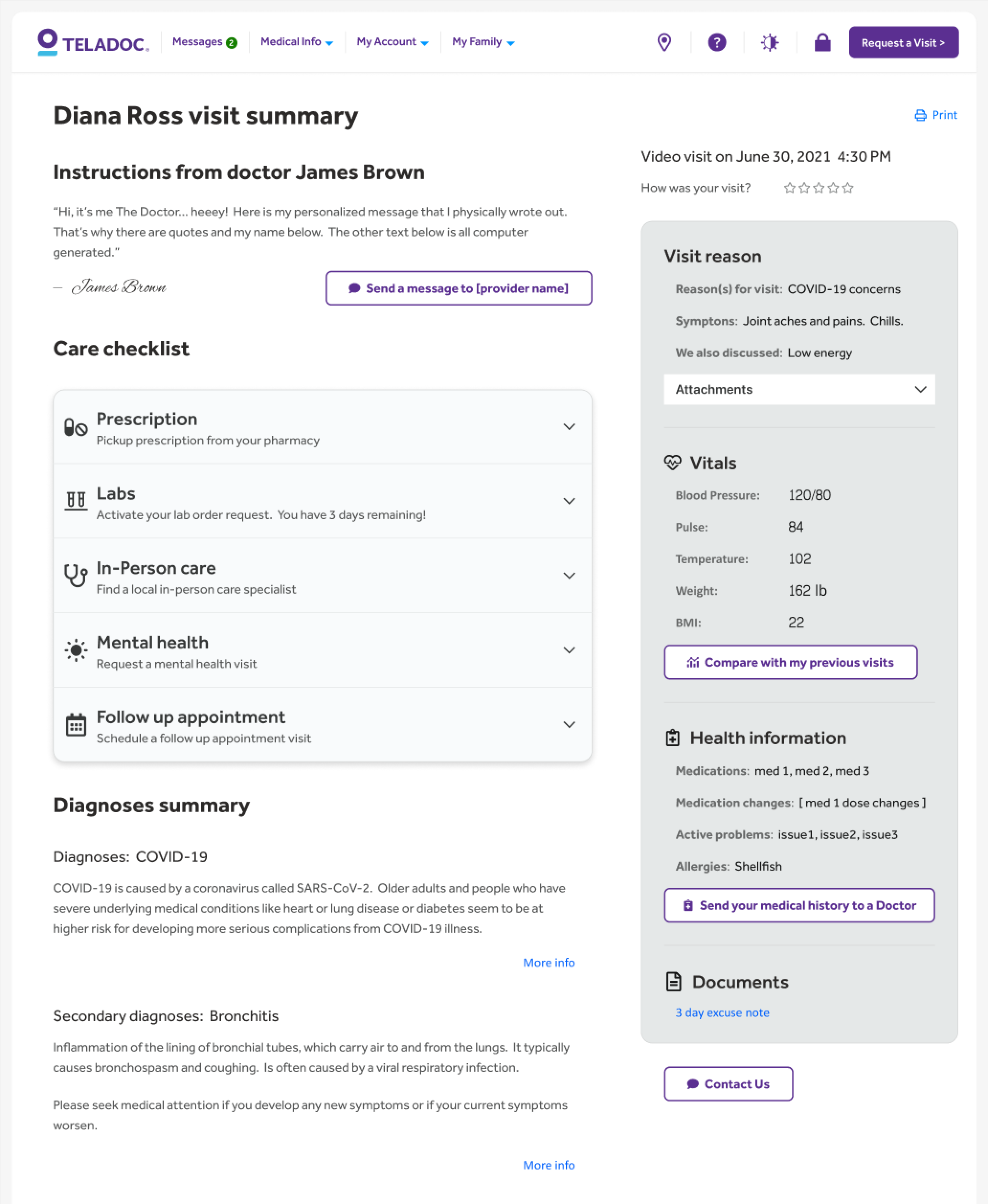The image size is (988, 1204).
Task: Click the location pin icon in header
Action: (664, 42)
